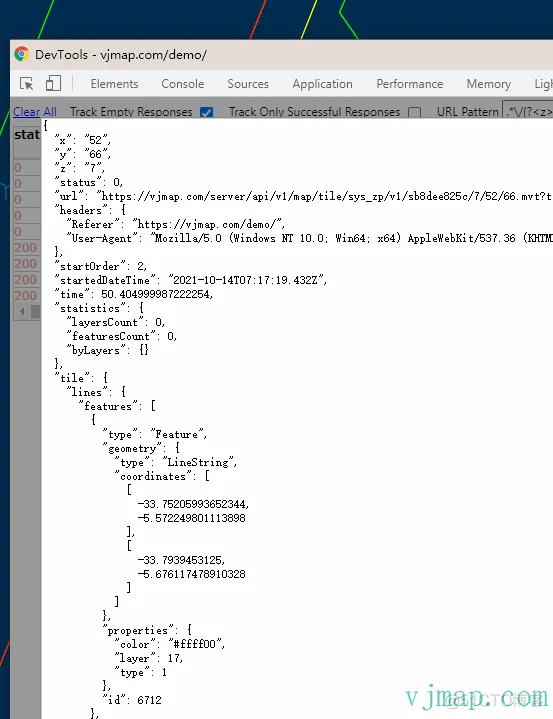Image resolution: width=553 pixels, height=719 pixels.
Task: Uncheck Track Empty Responses checkbox
Action: [x=206, y=112]
